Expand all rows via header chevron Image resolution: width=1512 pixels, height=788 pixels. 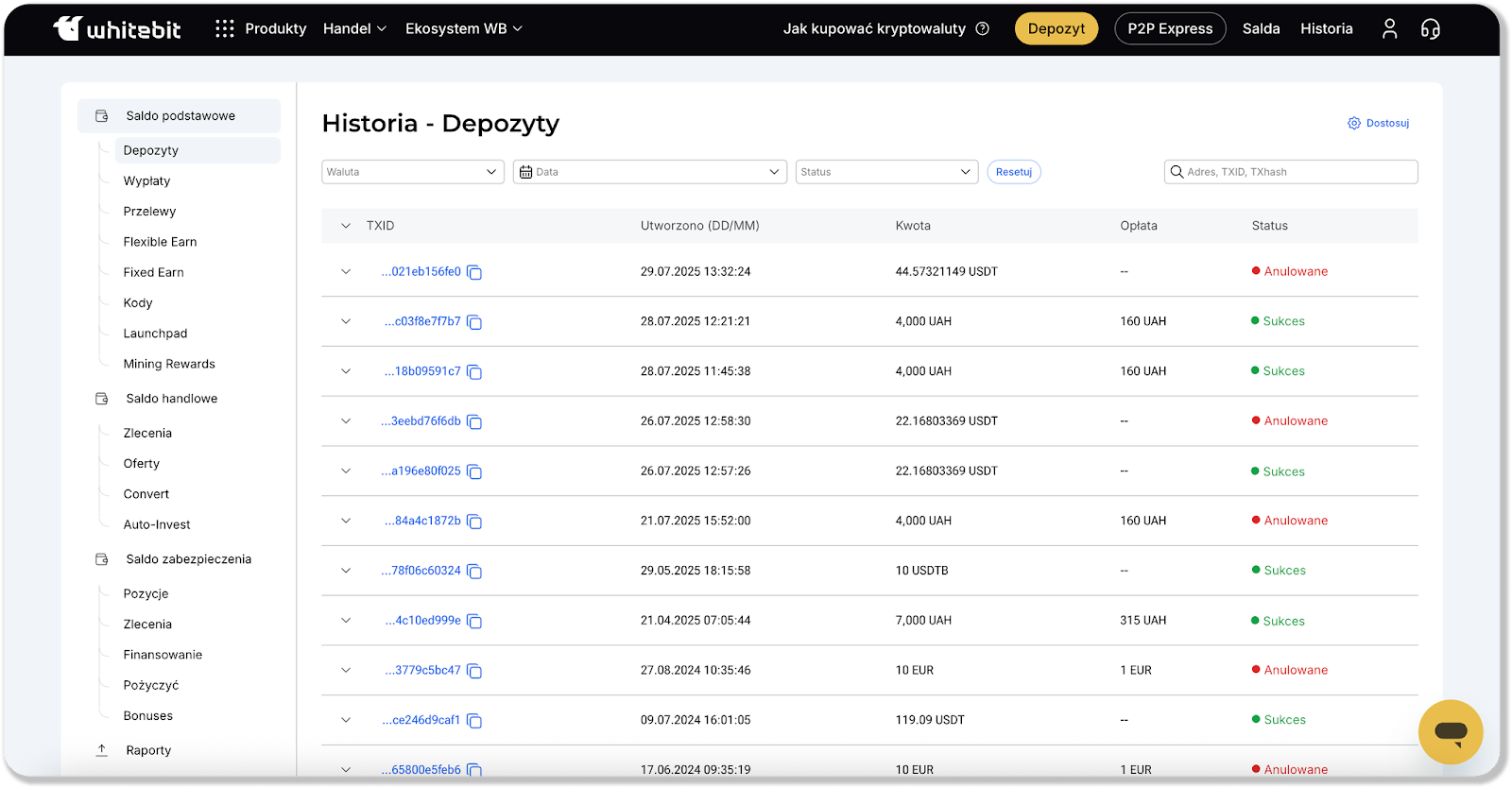(346, 226)
